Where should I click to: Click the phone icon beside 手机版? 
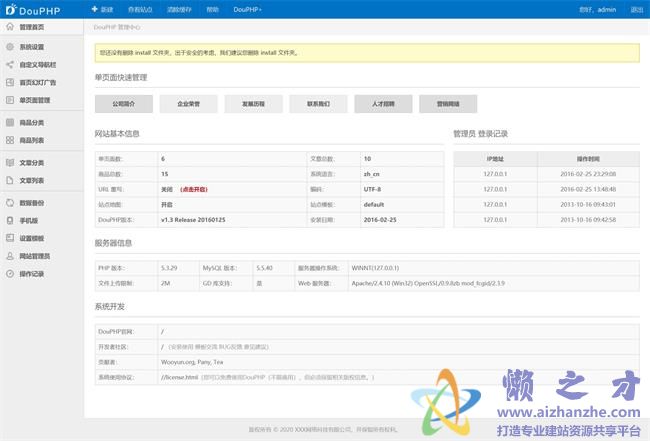(10, 220)
